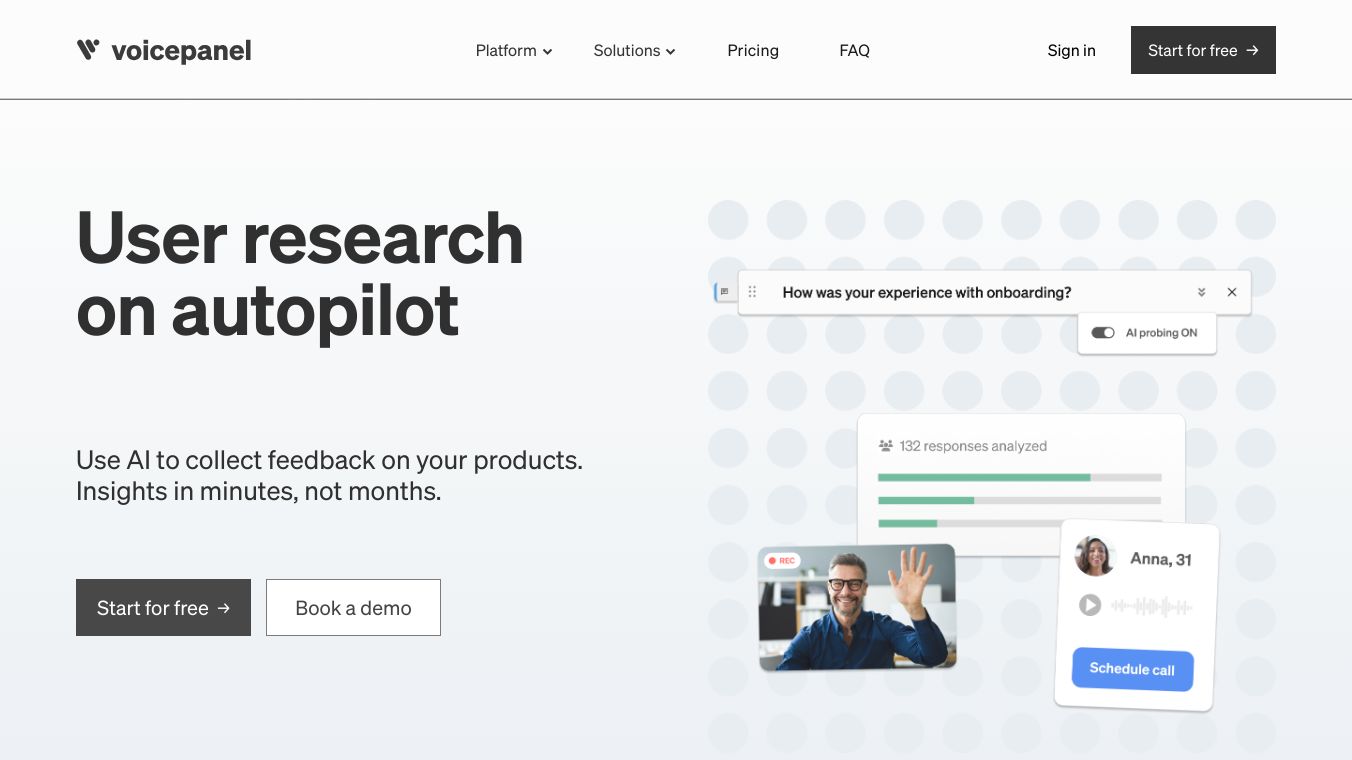
Task: Click the REC recording indicator
Action: [781, 561]
